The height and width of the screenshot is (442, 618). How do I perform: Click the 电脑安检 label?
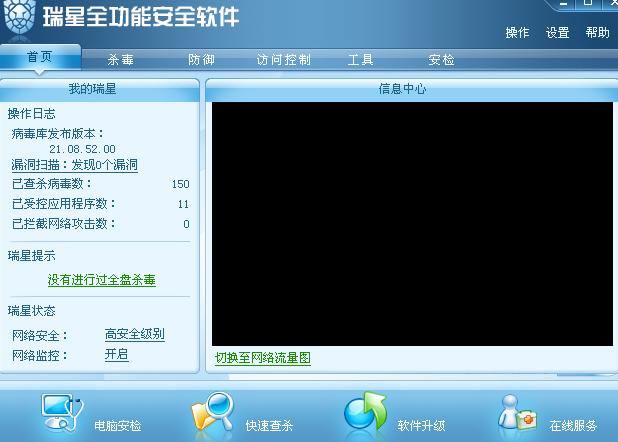point(118,425)
